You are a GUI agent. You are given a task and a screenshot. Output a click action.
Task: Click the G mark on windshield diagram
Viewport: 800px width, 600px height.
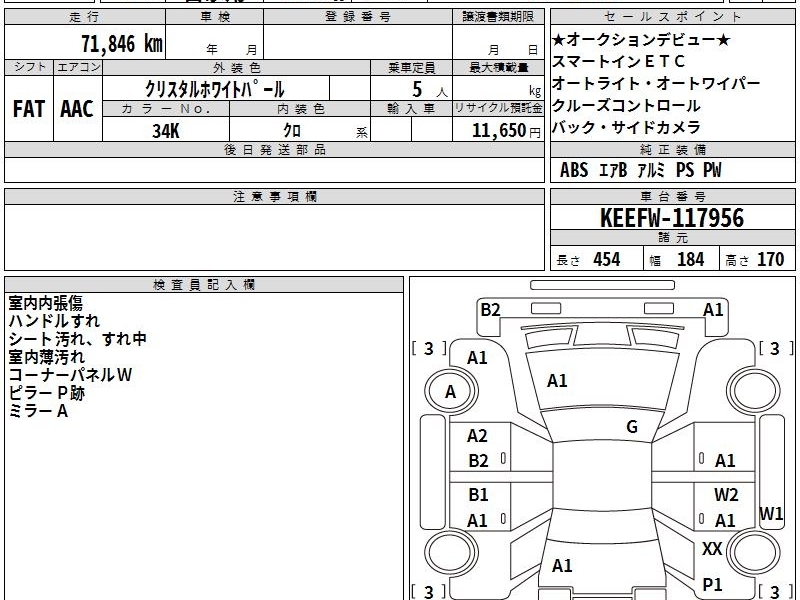[x=632, y=427]
